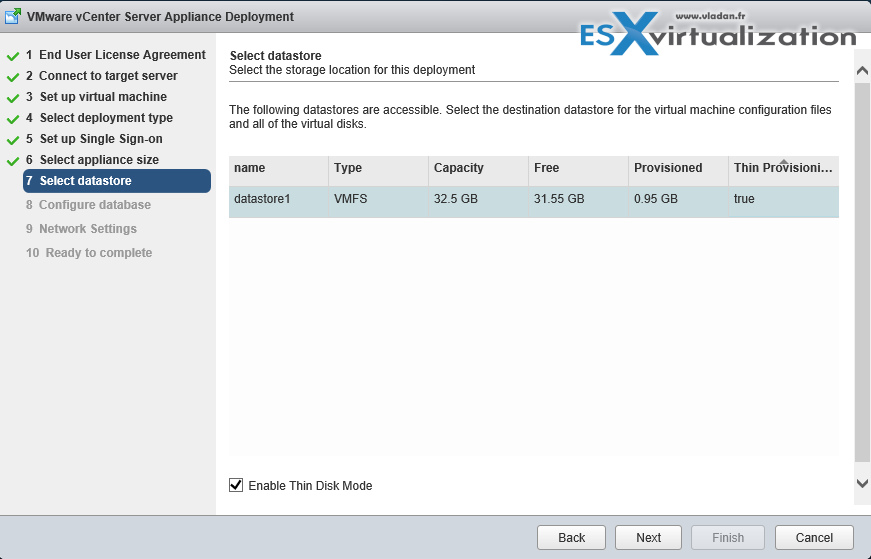
Task: Go to step 2 Connect to target server
Action: (102, 76)
